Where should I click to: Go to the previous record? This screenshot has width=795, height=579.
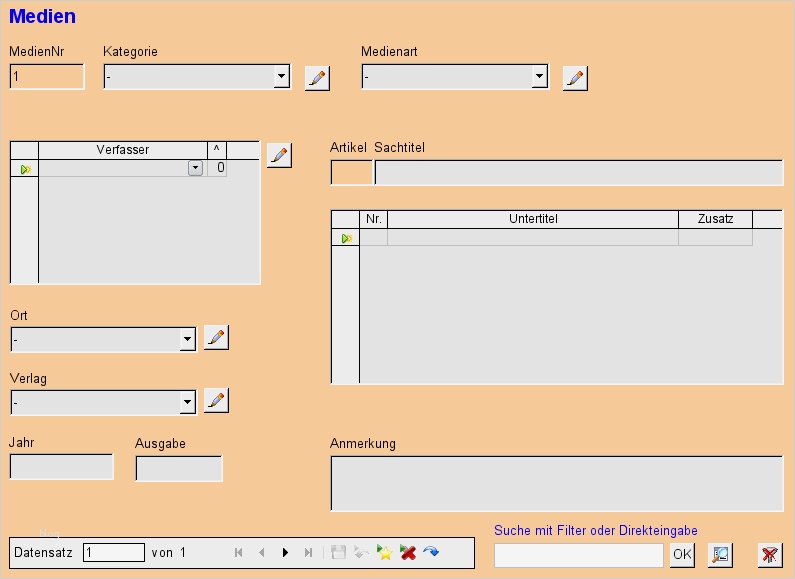[262, 553]
